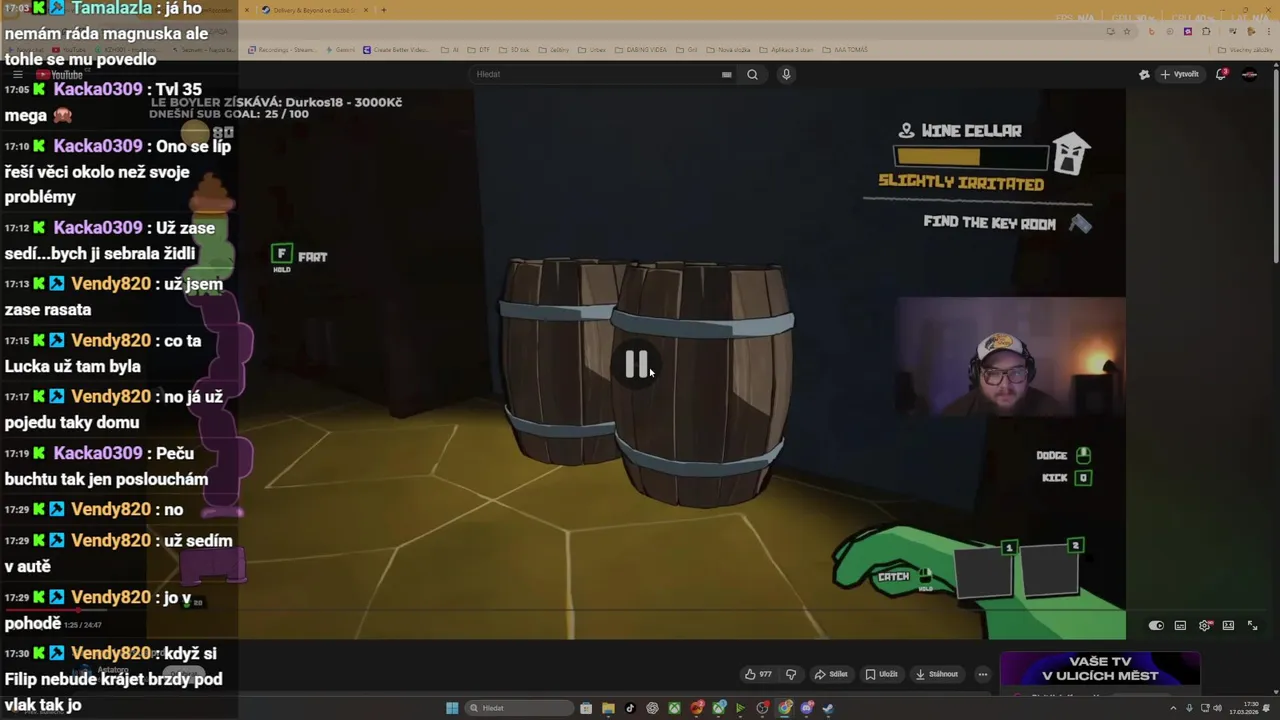Open Chrome extensions puzzle icon
This screenshot has width=1280, height=720.
1206,31
